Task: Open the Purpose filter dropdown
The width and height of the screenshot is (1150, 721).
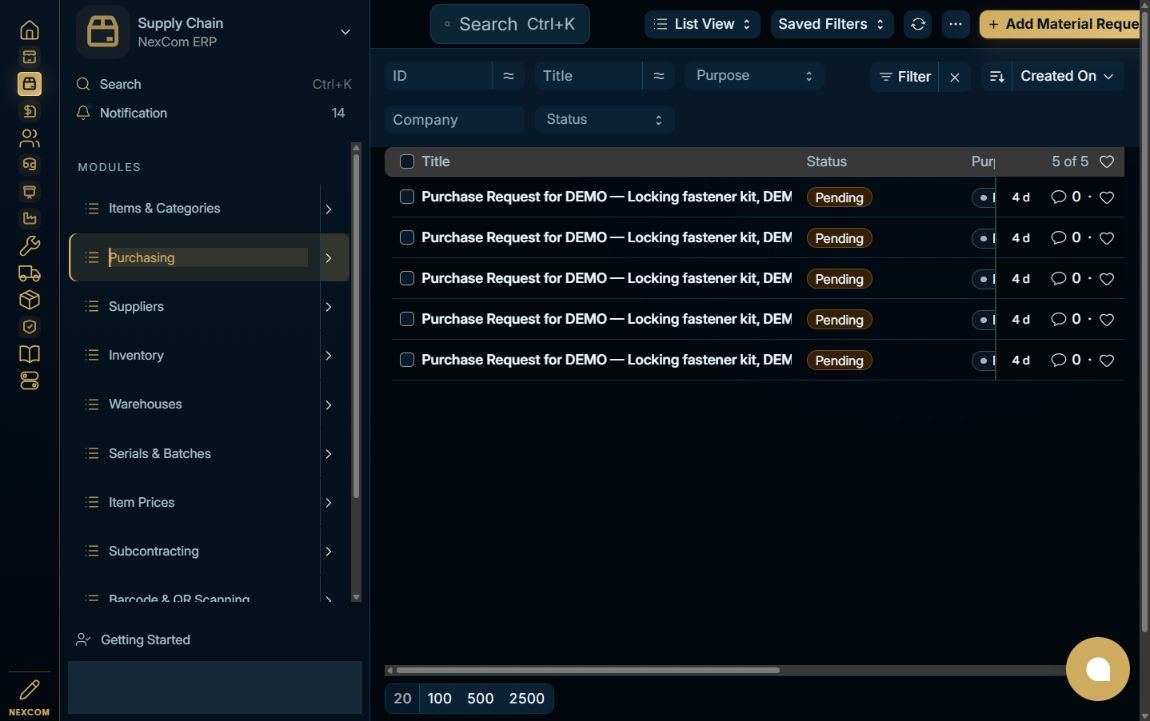Action: click(x=755, y=76)
